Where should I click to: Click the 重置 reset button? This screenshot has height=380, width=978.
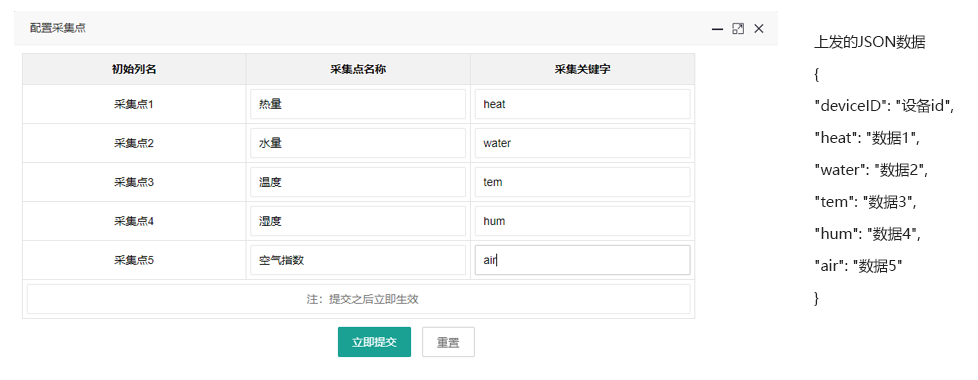pyautogui.click(x=448, y=342)
